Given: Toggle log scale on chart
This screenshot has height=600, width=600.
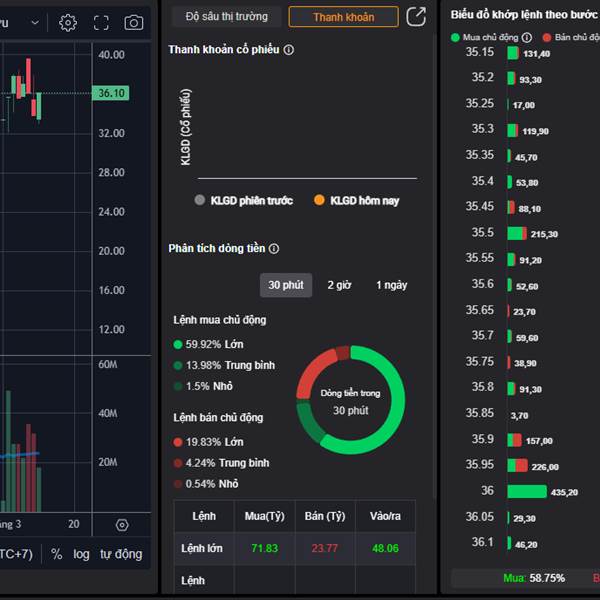Looking at the screenshot, I should coord(81,554).
